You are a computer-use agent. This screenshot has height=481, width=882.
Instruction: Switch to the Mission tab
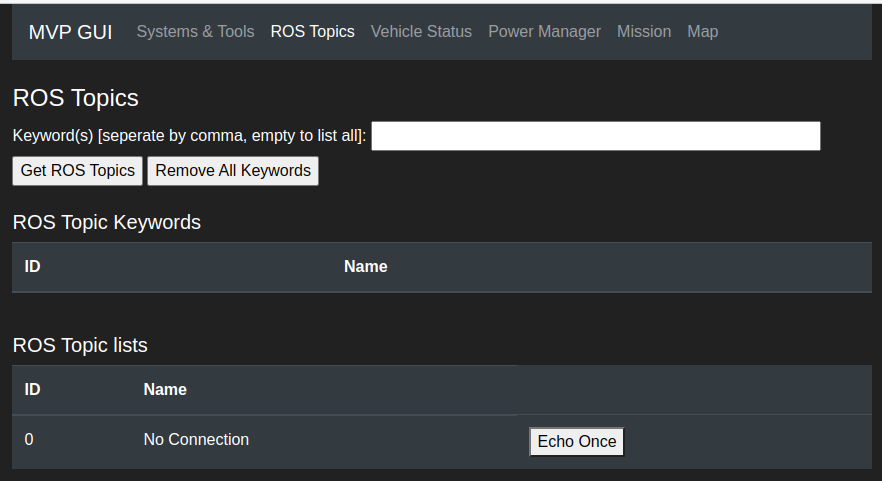click(x=644, y=32)
